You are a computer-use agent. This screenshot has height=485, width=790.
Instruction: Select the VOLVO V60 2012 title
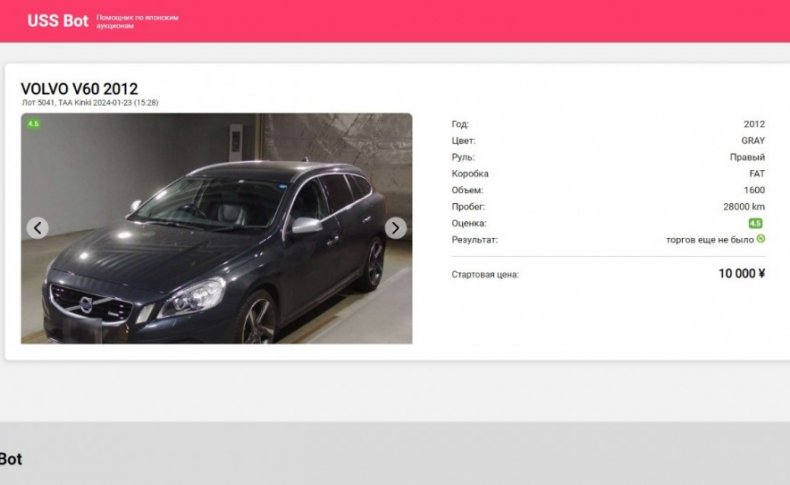coord(79,89)
